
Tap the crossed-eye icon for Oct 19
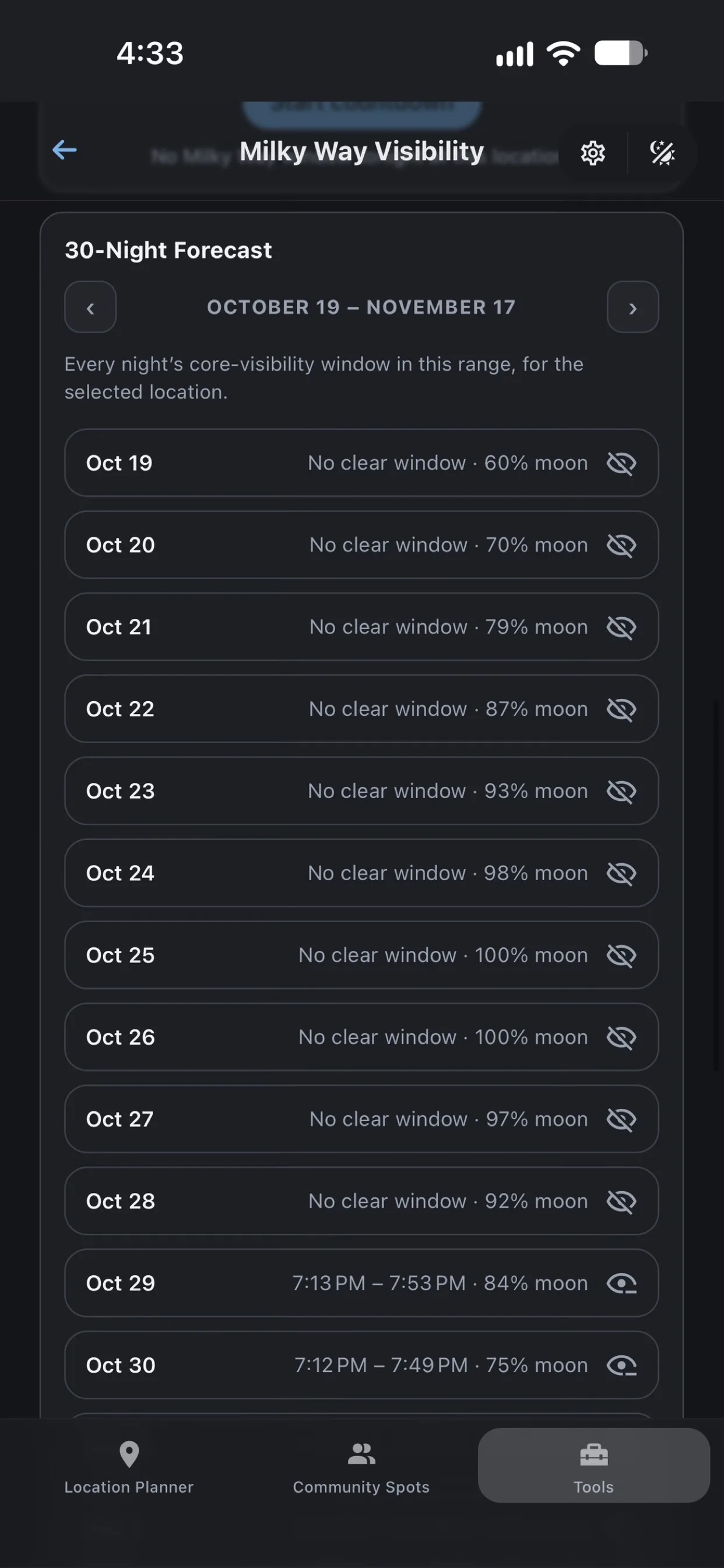tap(622, 463)
